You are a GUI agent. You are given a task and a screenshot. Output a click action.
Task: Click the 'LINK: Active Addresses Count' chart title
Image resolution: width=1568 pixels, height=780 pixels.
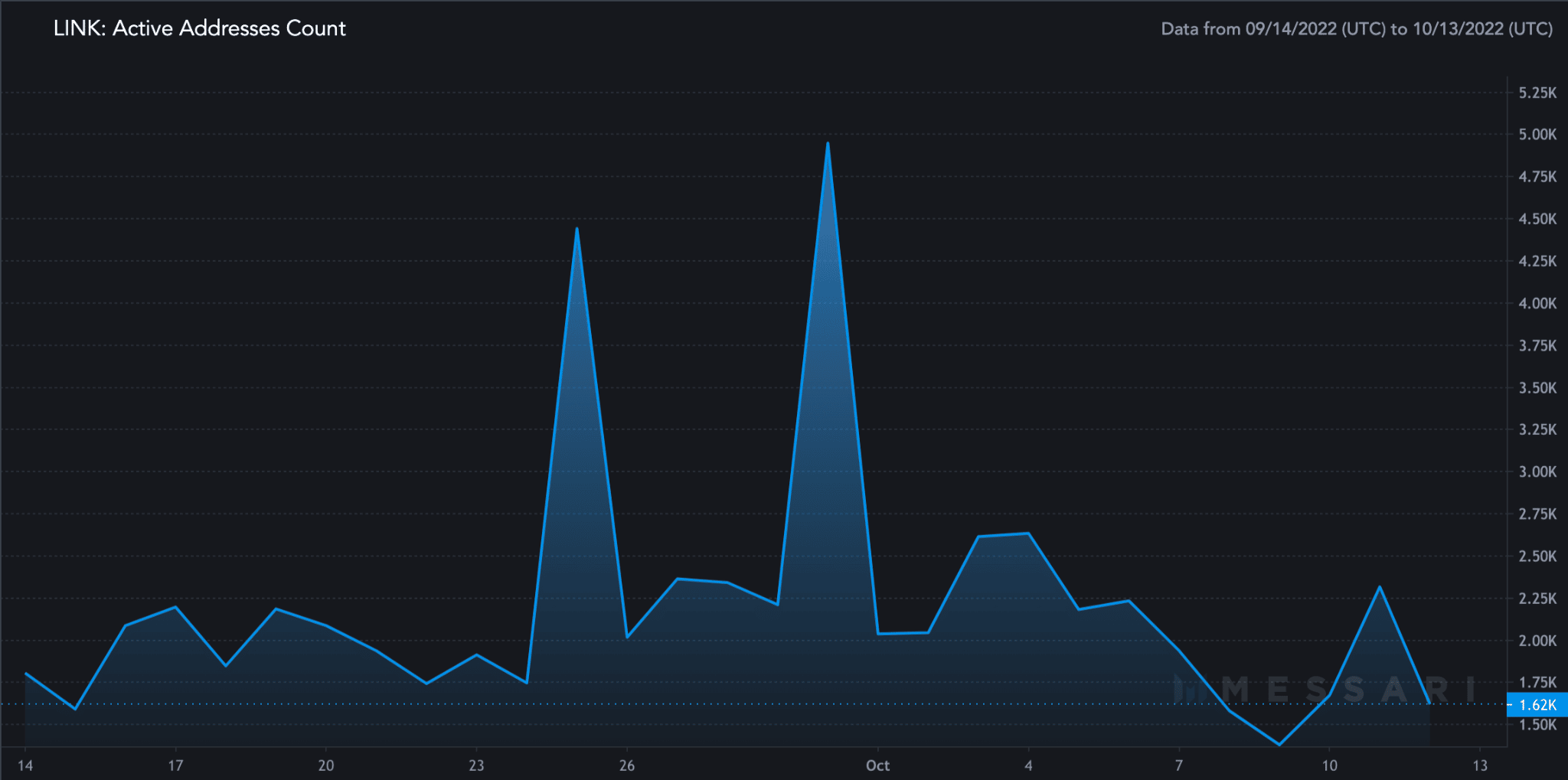(x=199, y=28)
